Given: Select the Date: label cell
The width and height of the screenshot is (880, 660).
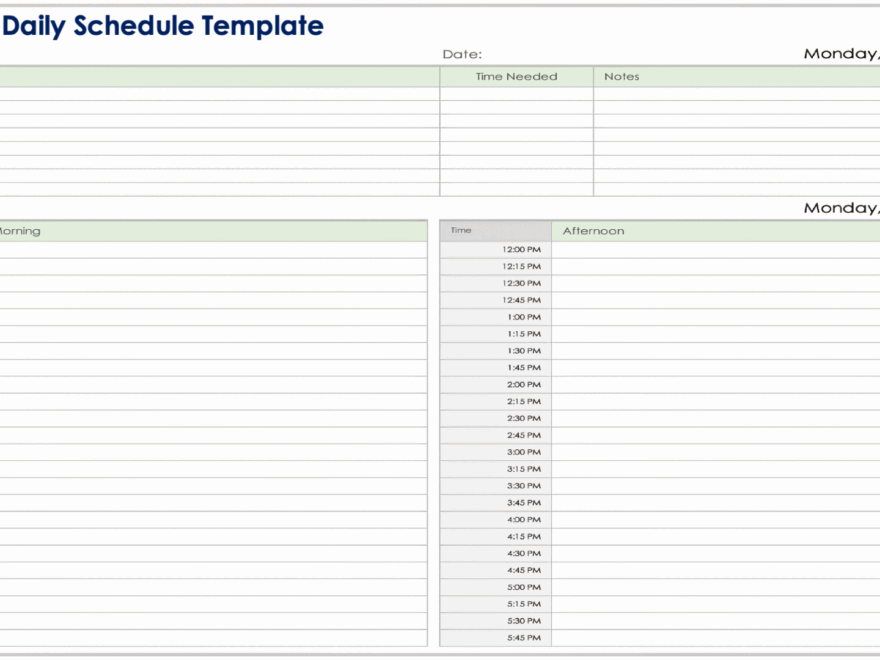Looking at the screenshot, I should pos(462,55).
